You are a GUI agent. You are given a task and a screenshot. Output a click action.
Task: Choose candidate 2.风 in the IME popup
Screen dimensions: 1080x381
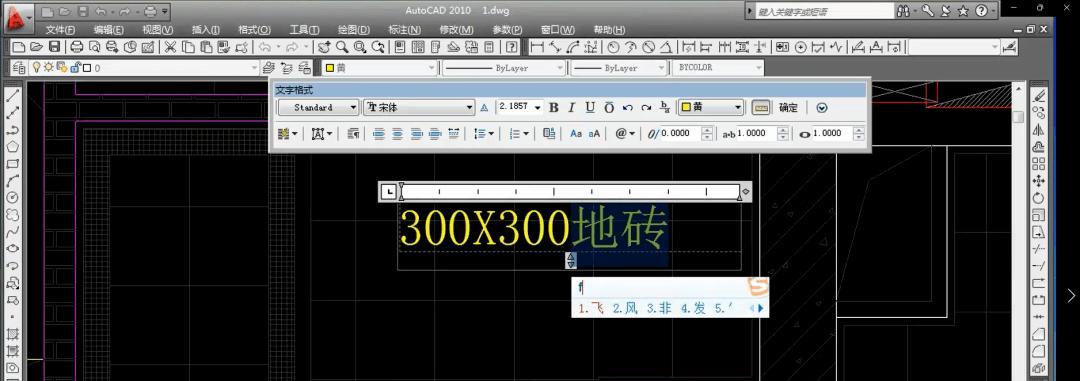[625, 308]
